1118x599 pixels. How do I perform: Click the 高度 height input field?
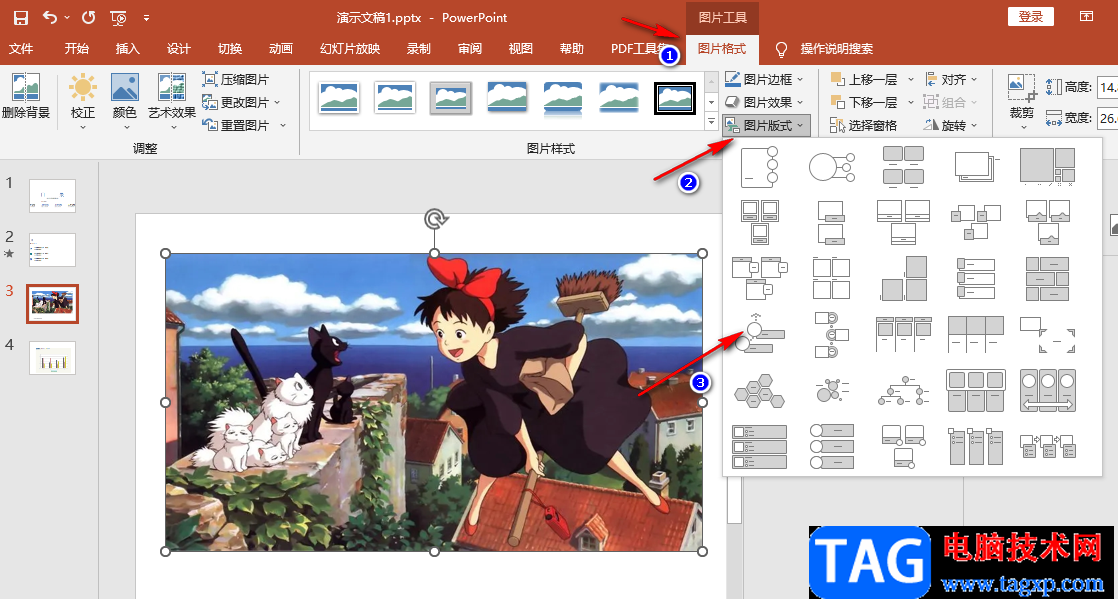pos(1107,88)
